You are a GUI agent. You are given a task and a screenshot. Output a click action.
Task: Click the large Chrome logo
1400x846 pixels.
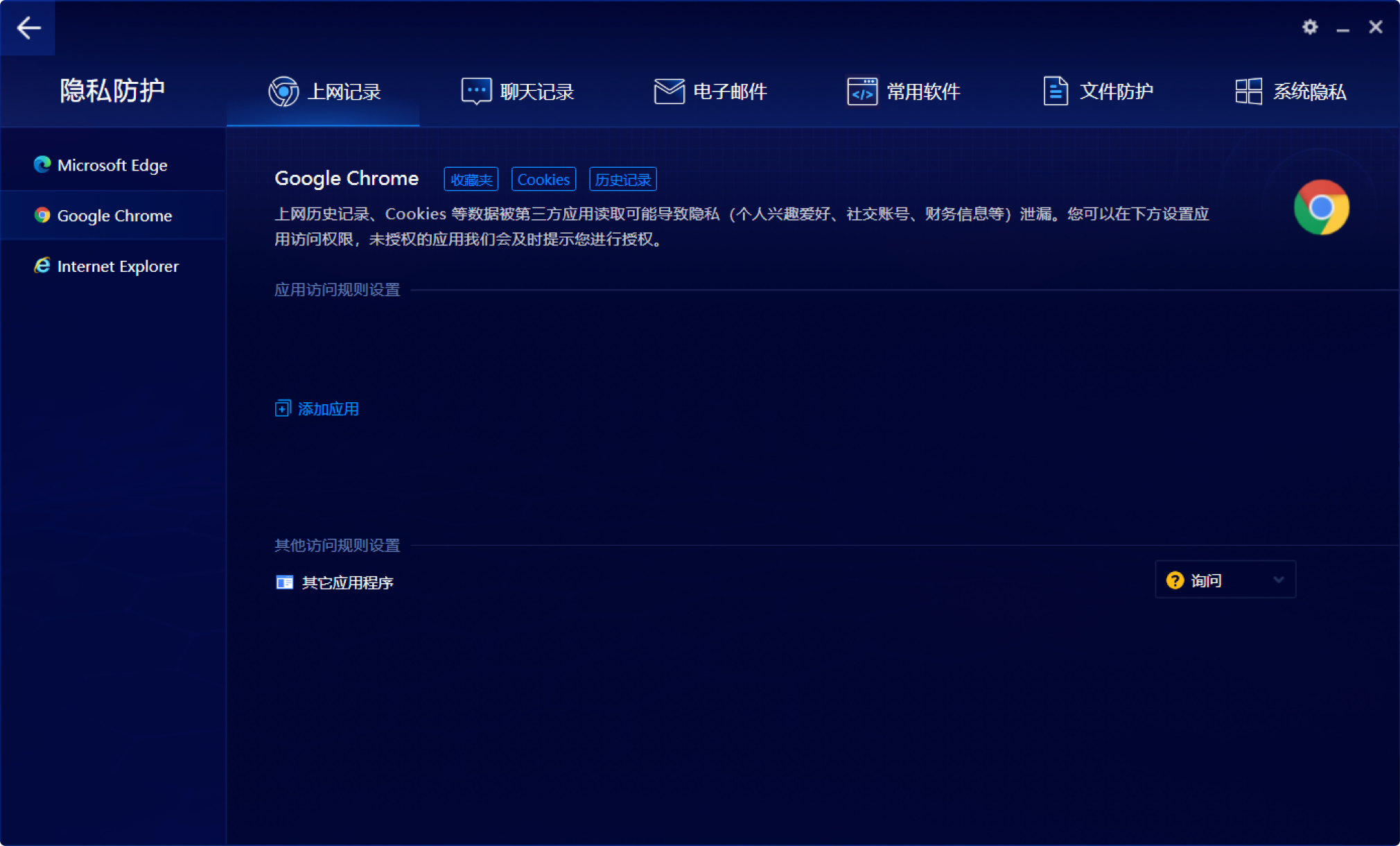(x=1321, y=207)
